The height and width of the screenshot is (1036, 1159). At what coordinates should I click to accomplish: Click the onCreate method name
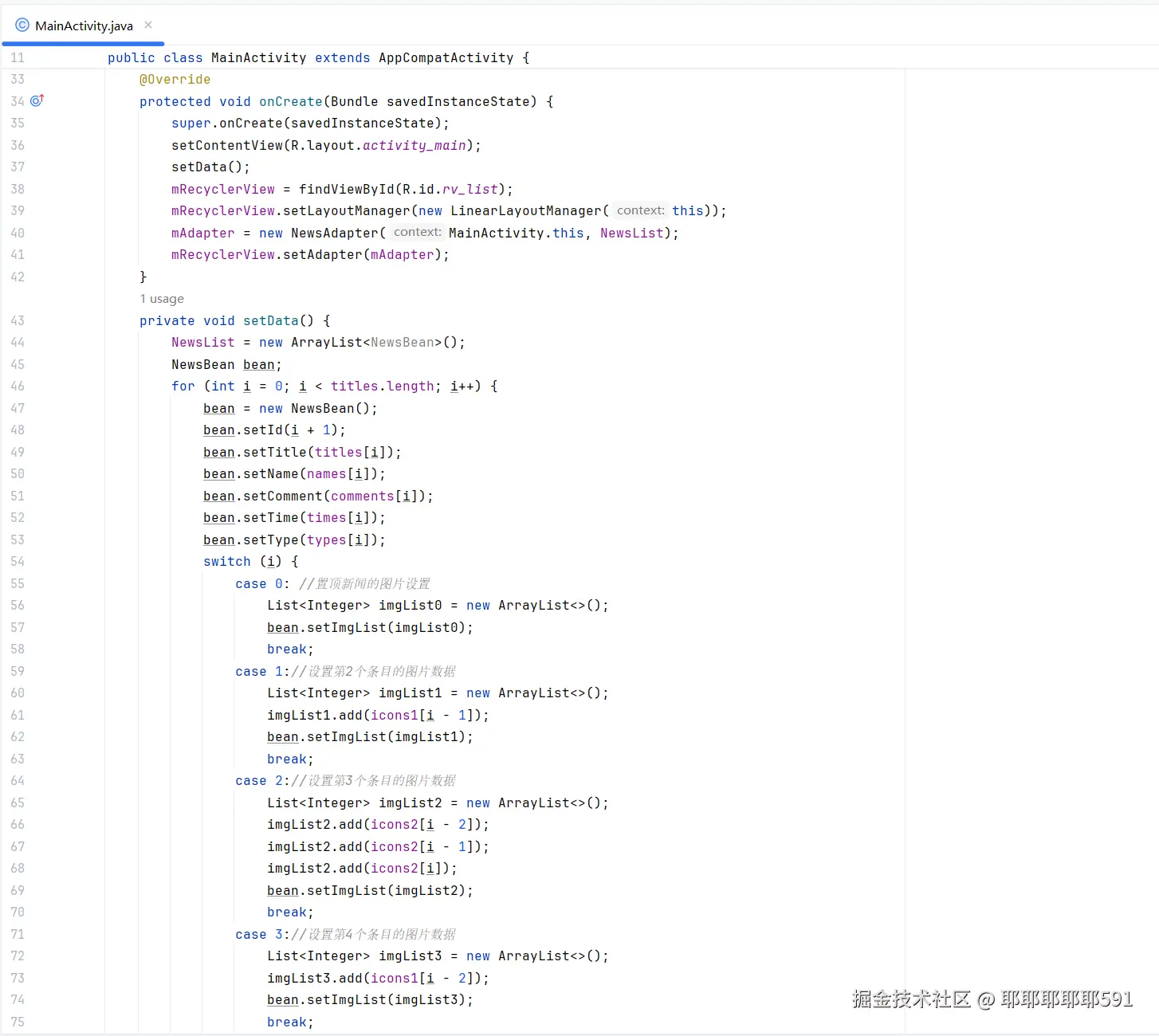coord(291,101)
